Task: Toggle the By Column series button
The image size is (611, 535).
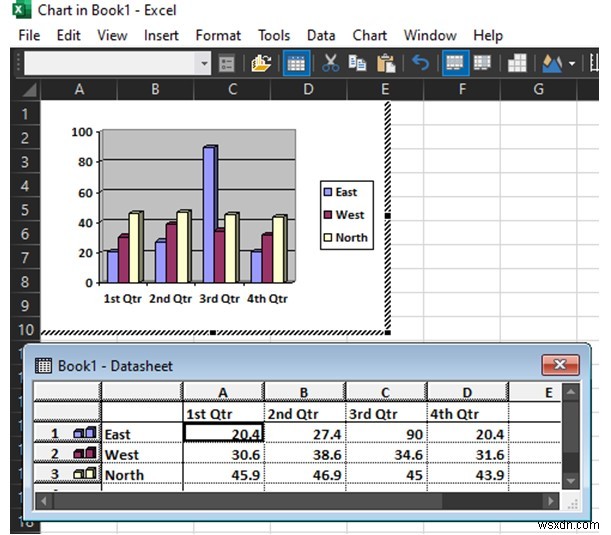Action: click(x=482, y=63)
